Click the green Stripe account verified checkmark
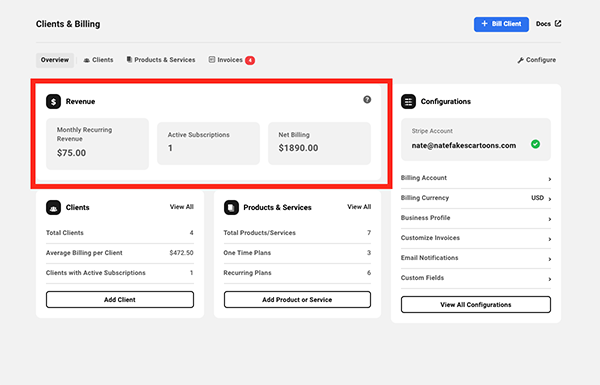600x385 pixels. [535, 144]
